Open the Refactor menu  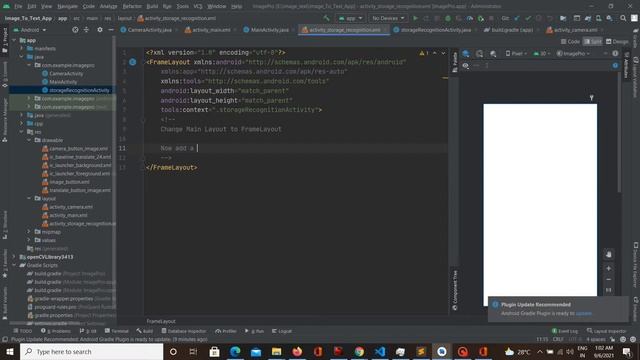coord(132,6)
